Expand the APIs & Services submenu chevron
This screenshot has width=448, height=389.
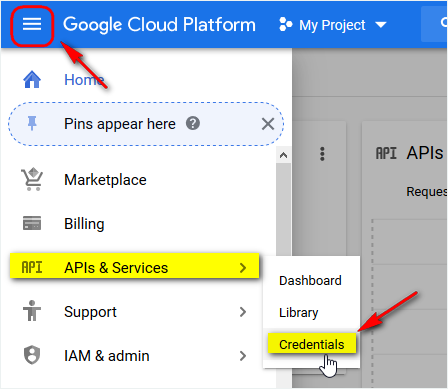tap(243, 267)
